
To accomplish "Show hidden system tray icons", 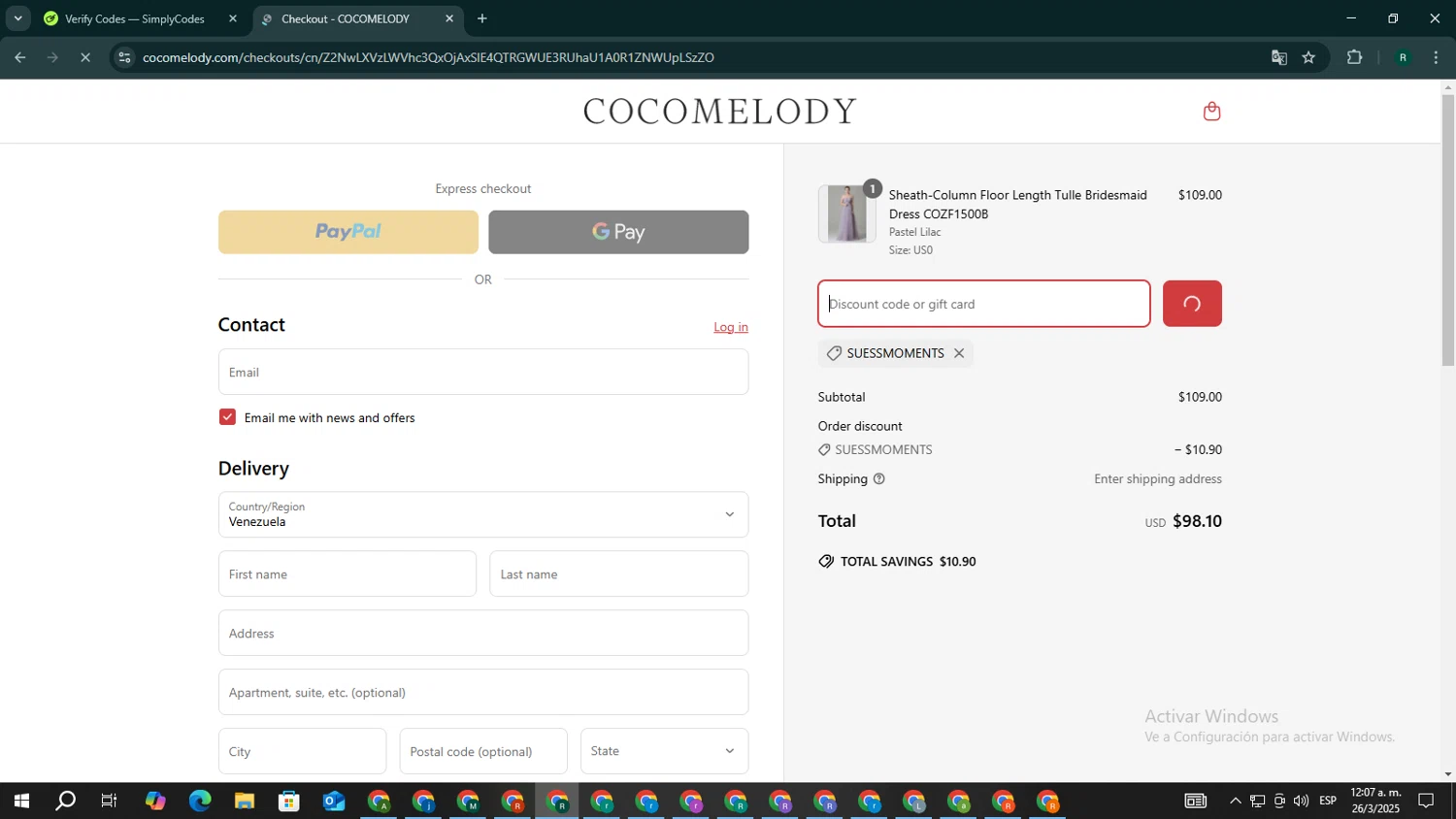I will [x=1235, y=802].
